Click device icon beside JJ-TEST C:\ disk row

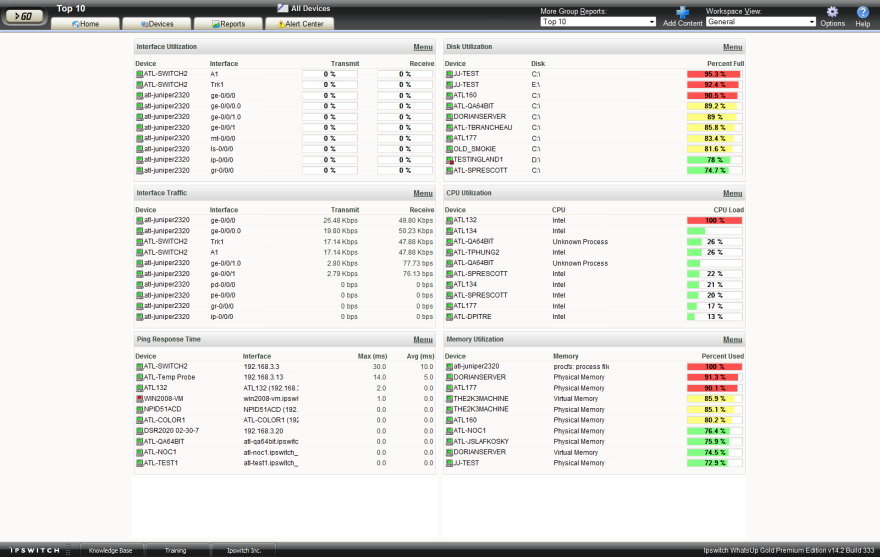point(449,74)
